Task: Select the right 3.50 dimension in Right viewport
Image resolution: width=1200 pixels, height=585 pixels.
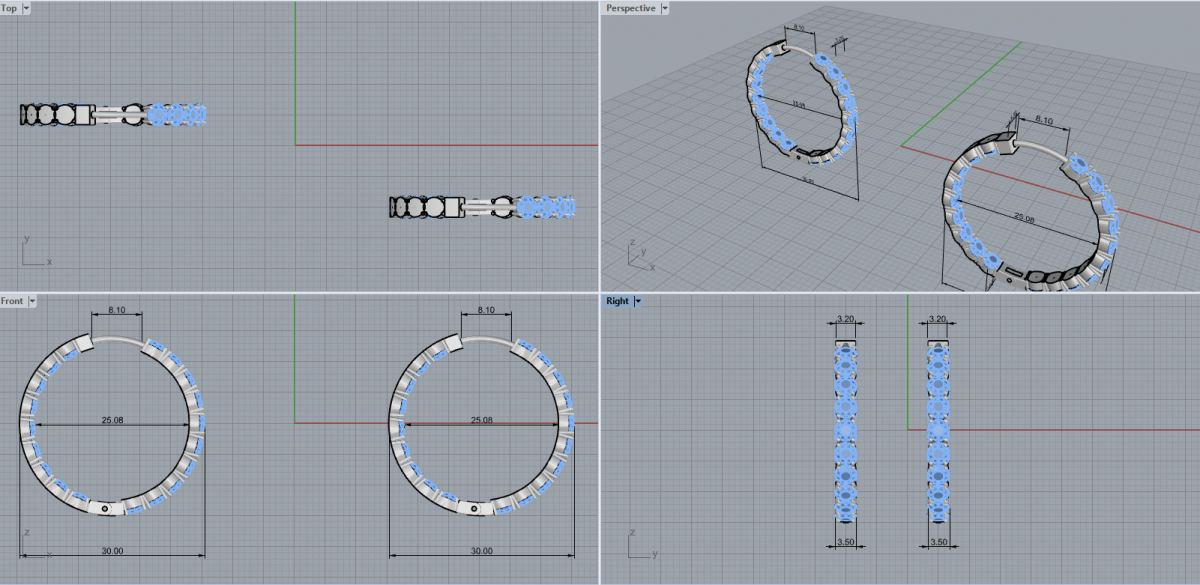Action: 937,542
